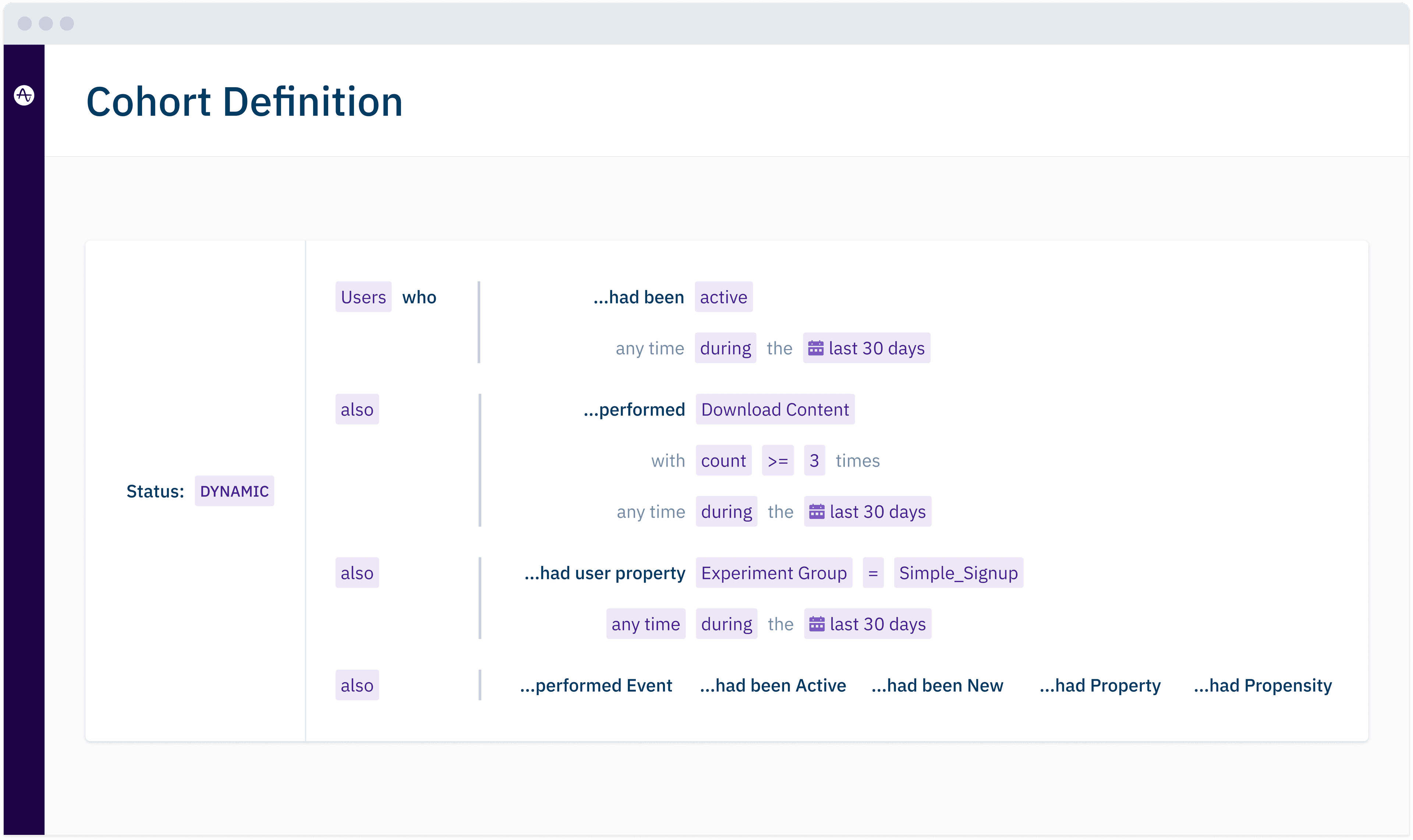1413x840 pixels.
Task: Click the calendar icon next to last 30 days
Action: [817, 348]
